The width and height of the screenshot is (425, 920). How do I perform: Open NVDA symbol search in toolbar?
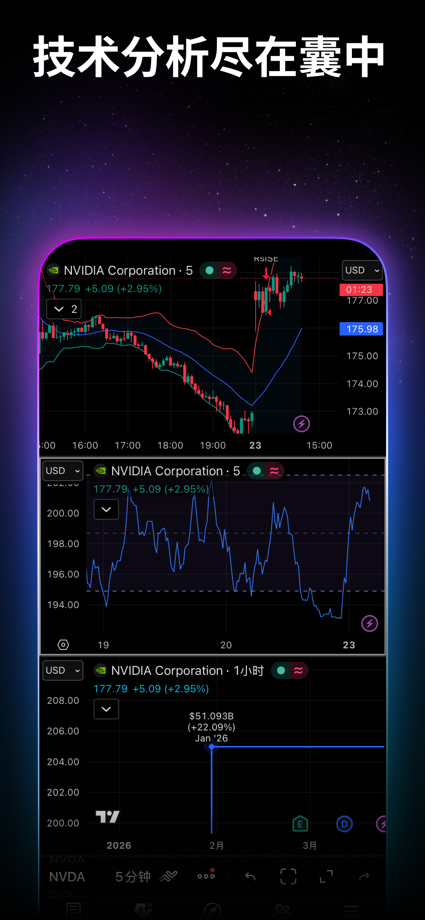click(67, 877)
